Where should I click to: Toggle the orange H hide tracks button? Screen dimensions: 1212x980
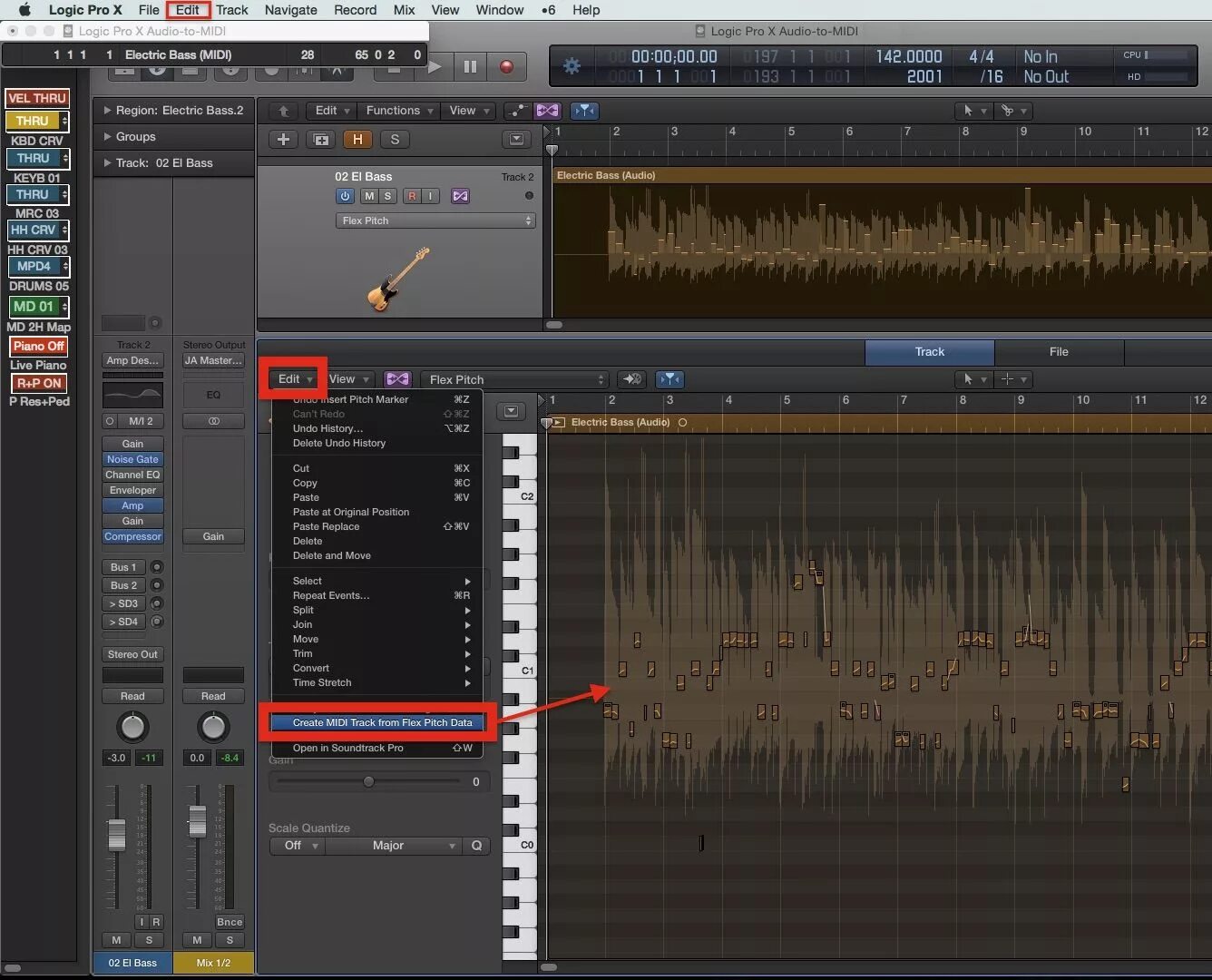[x=357, y=140]
